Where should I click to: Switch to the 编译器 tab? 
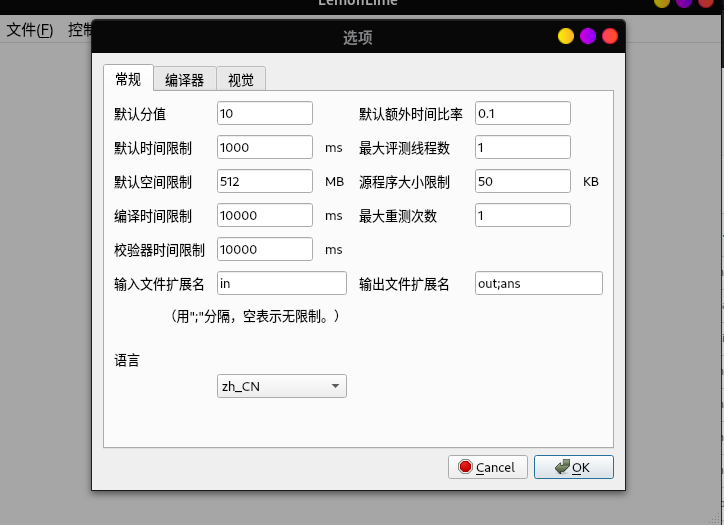click(x=185, y=79)
